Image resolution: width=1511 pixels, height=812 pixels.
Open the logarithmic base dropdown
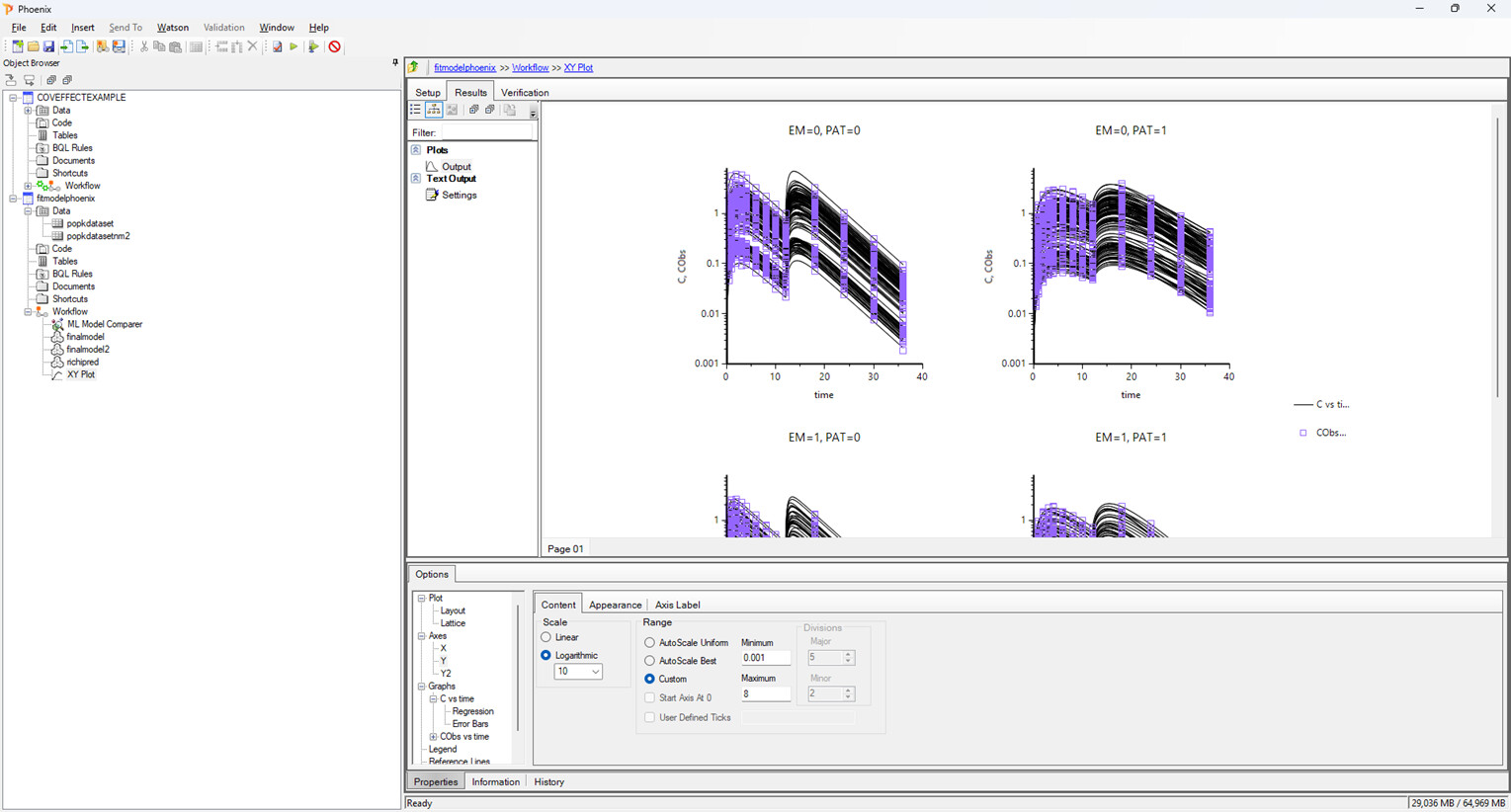pos(578,672)
